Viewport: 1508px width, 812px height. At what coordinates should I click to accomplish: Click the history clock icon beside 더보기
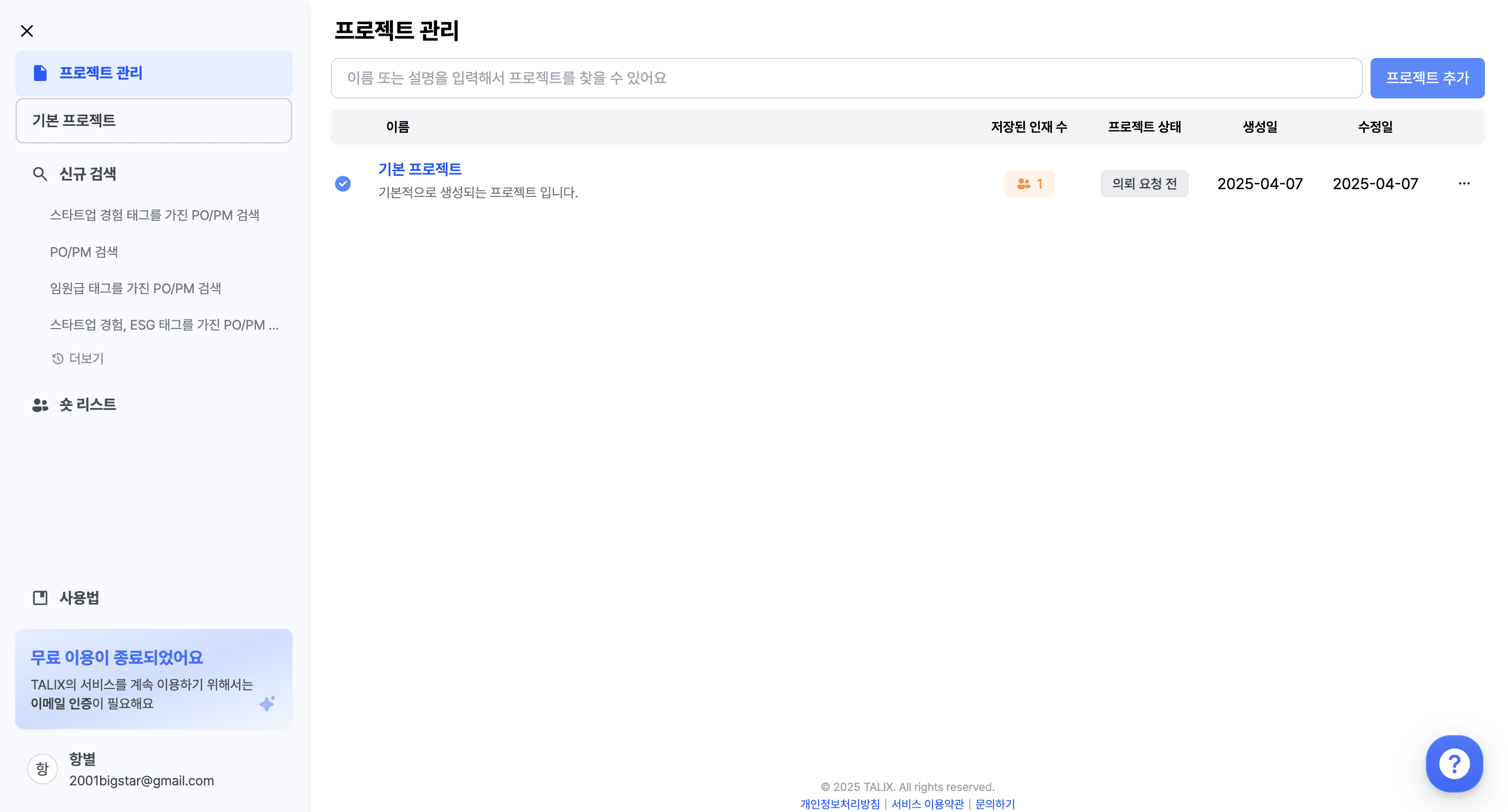pyautogui.click(x=57, y=359)
